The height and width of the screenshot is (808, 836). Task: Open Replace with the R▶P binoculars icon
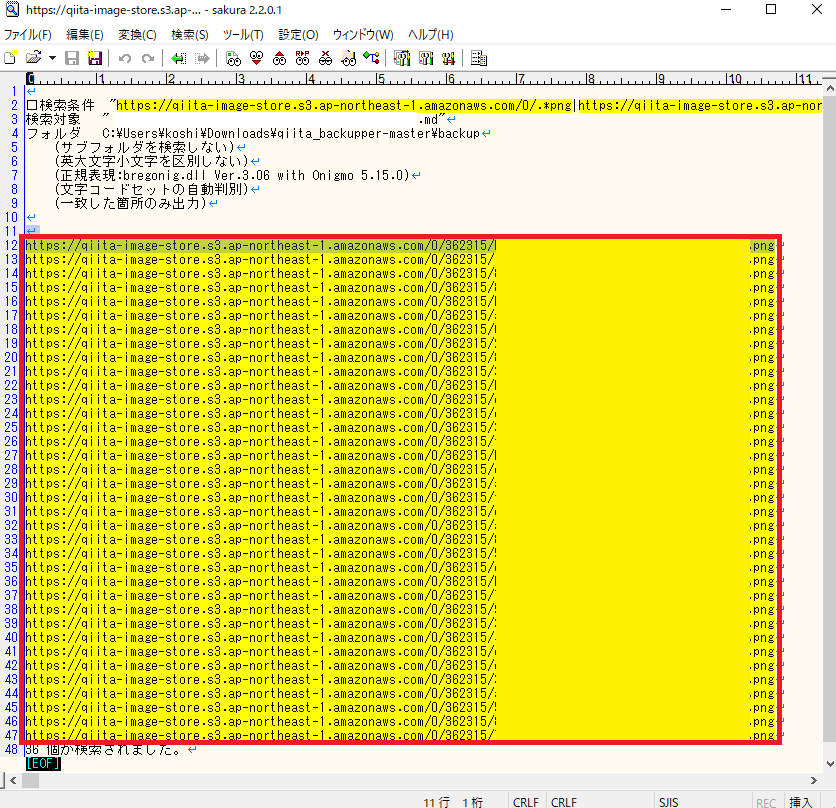point(302,58)
